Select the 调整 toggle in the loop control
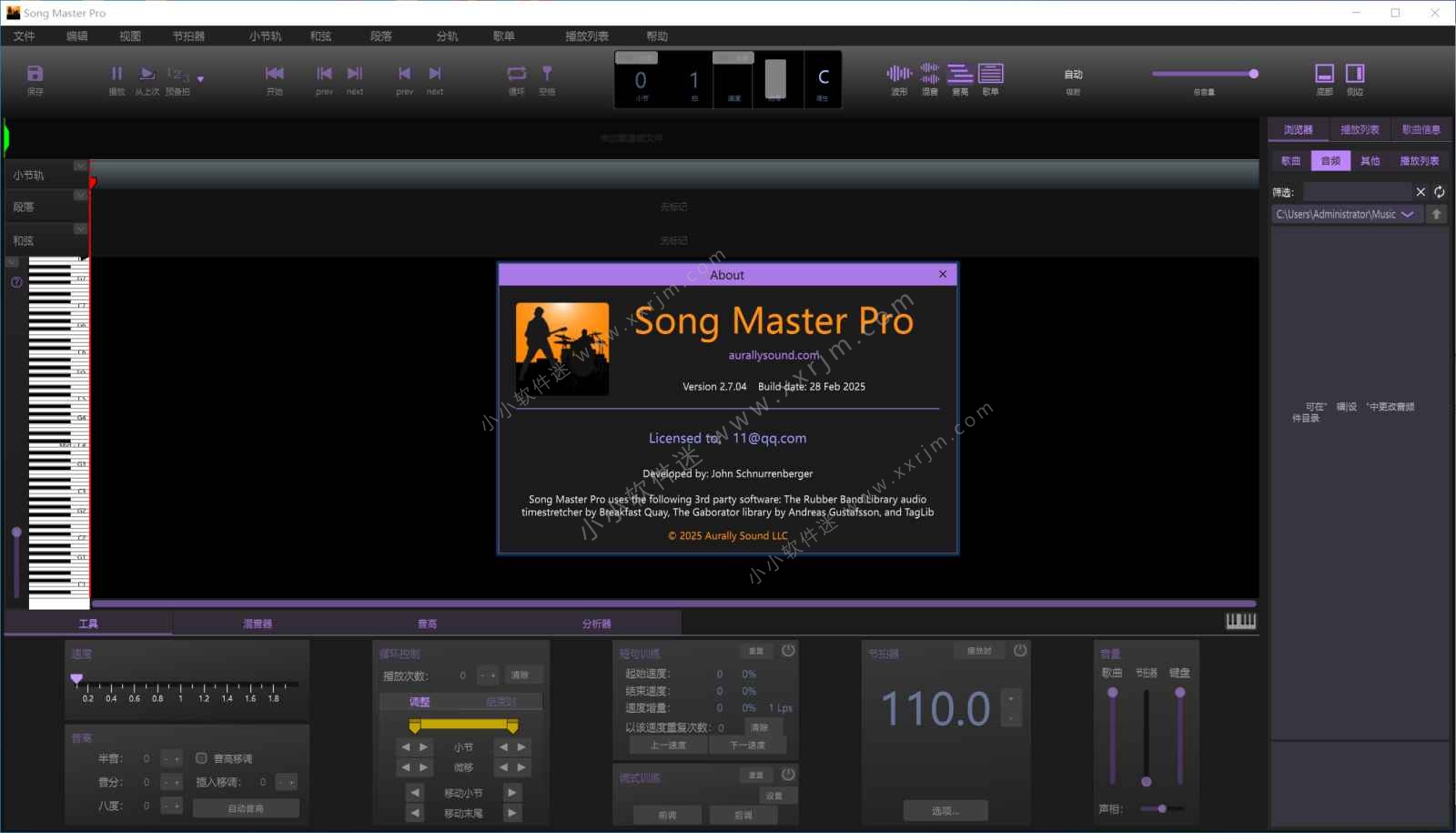This screenshot has height=833, width=1456. [x=420, y=702]
